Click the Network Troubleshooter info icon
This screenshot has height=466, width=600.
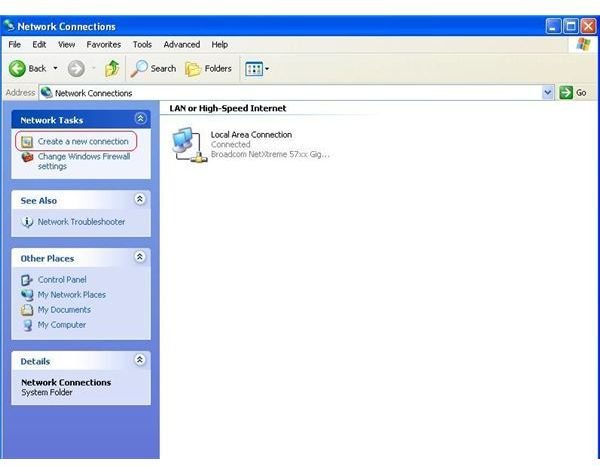pos(27,222)
